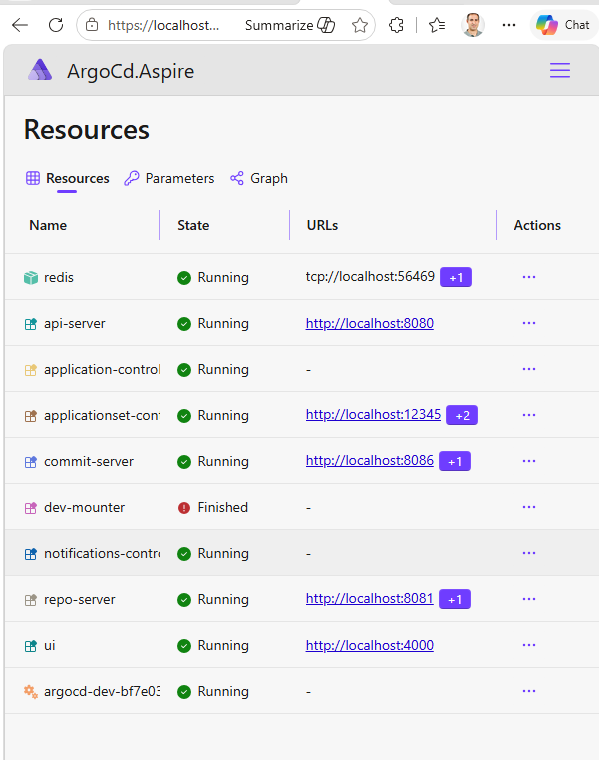Image resolution: width=599 pixels, height=760 pixels.
Task: Expand the +2 URLs badge for applicationset-controller
Action: coord(462,415)
